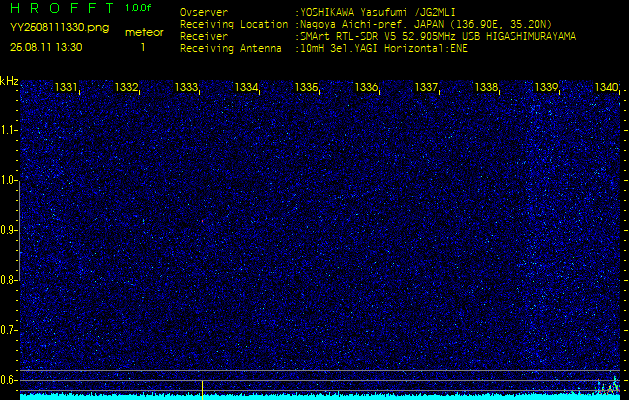
Task: Click the meteor count value 1
Action: point(142,47)
